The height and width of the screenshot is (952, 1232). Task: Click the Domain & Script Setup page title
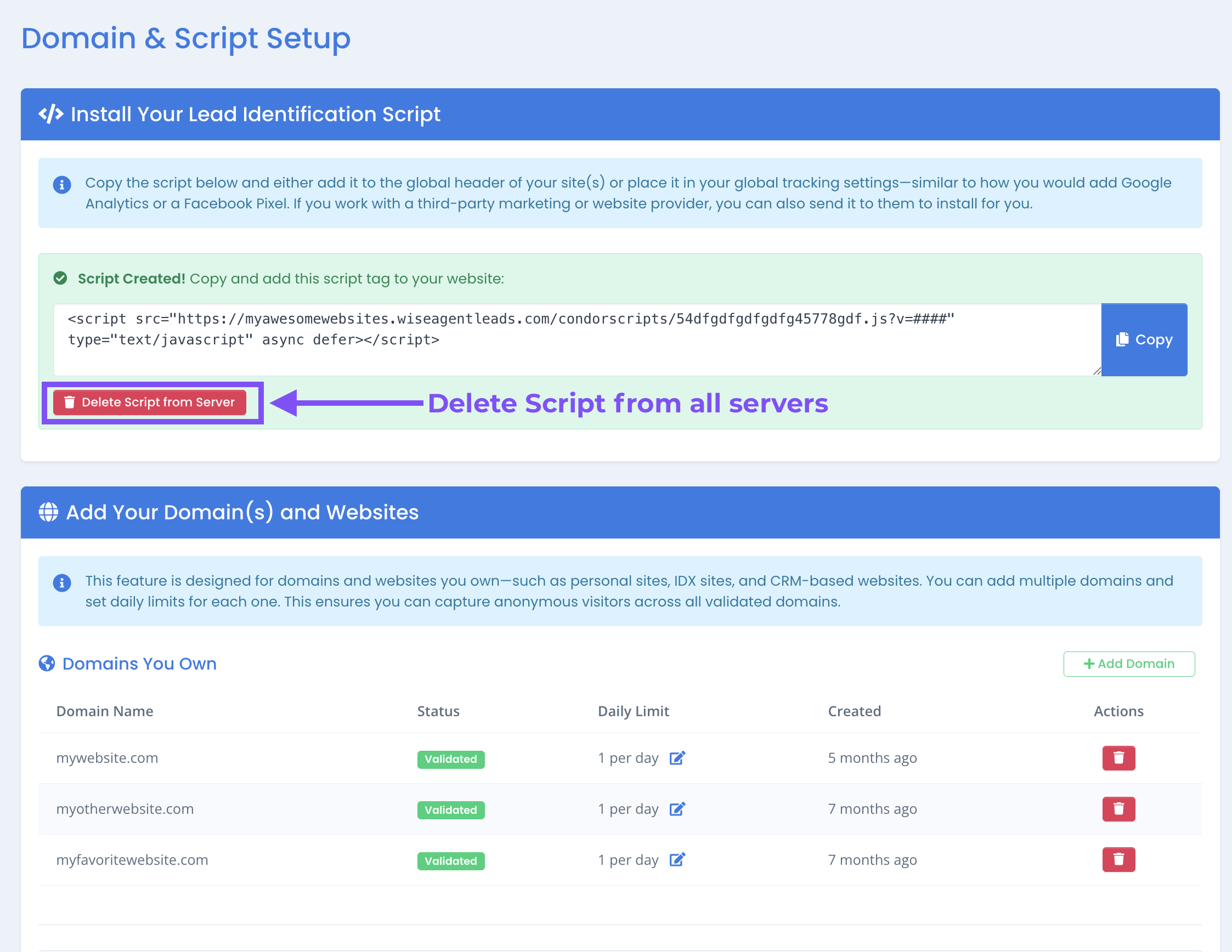[x=185, y=38]
